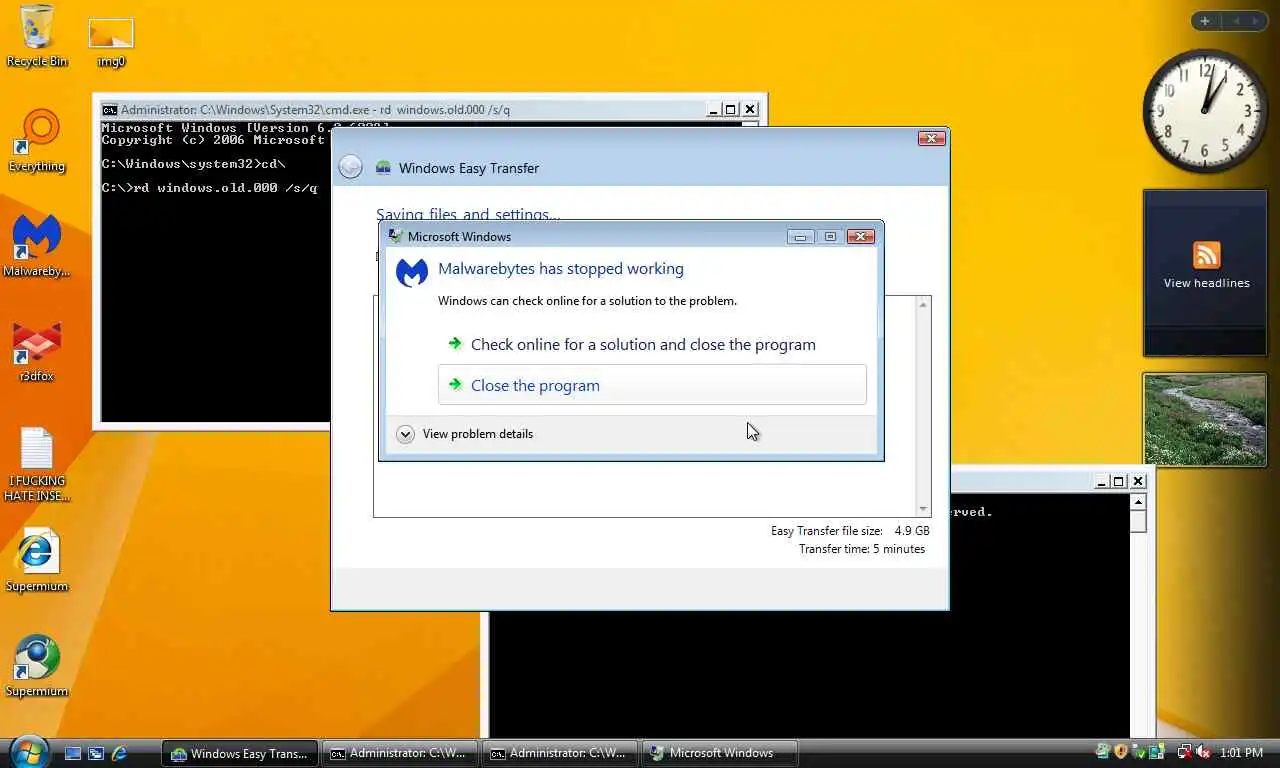Click the Microsoft Windows dialog title bar icon
The image size is (1280, 768).
coord(395,237)
